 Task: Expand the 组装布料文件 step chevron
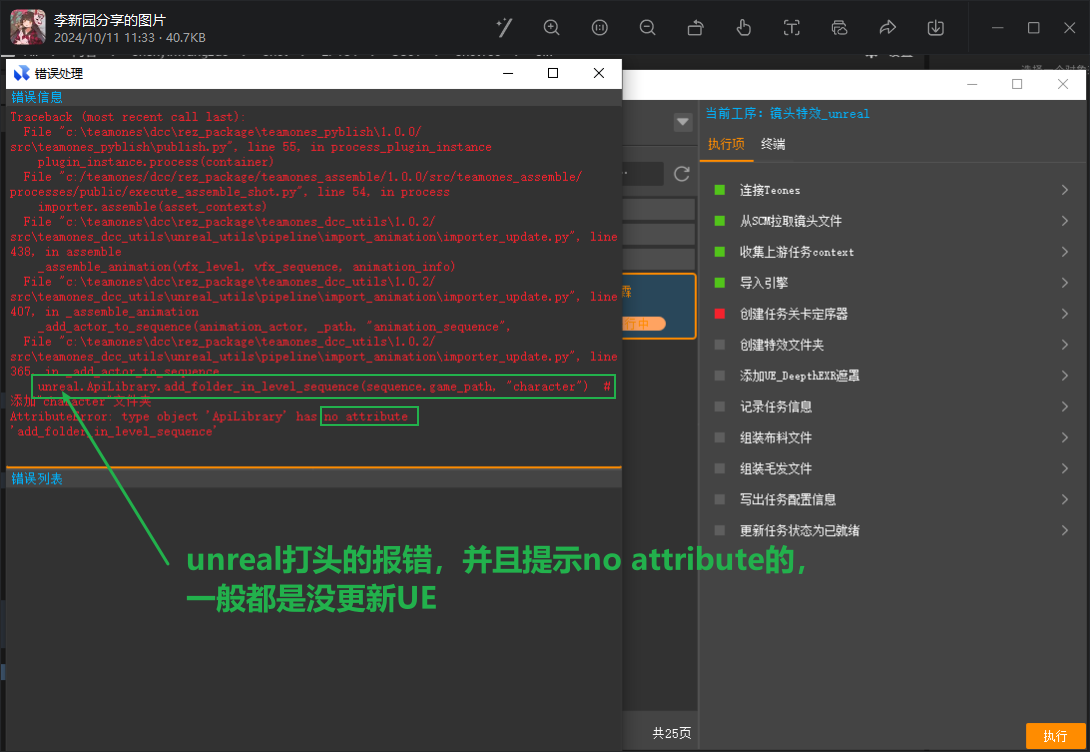click(x=1065, y=438)
